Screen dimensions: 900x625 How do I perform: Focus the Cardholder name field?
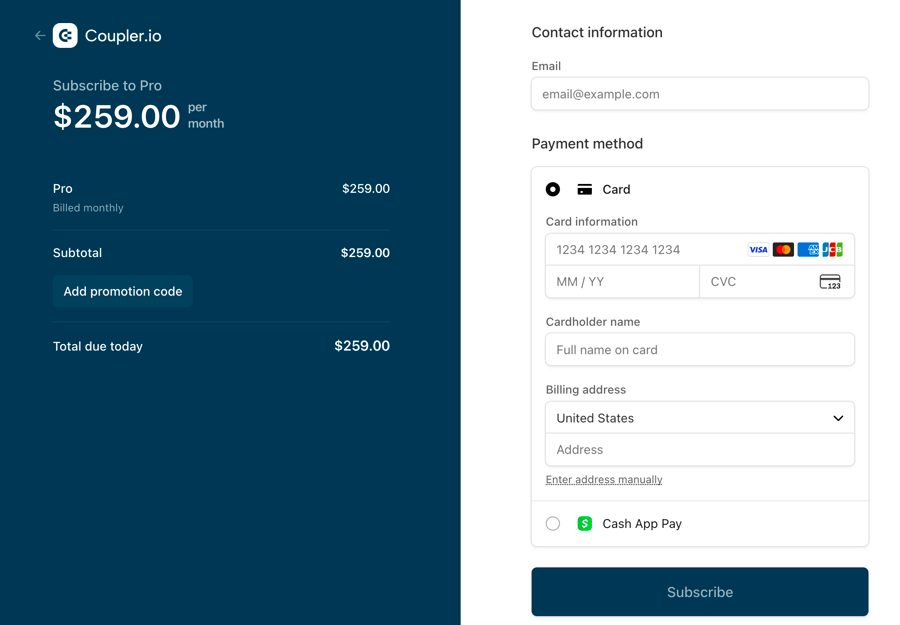pos(700,350)
